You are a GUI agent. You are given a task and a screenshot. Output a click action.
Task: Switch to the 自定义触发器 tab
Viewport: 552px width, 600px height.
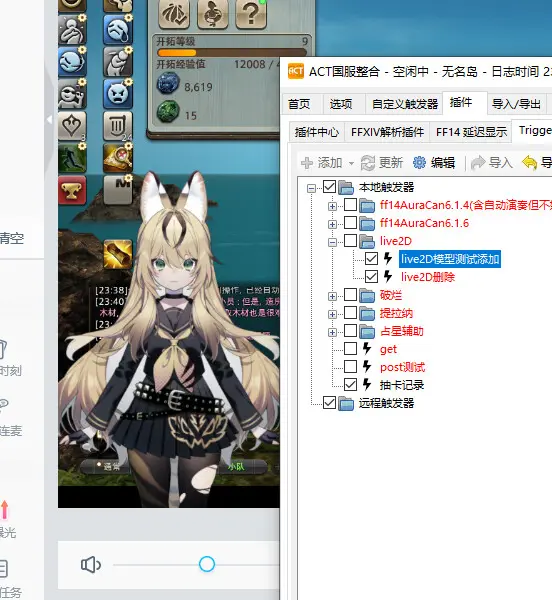click(x=405, y=104)
